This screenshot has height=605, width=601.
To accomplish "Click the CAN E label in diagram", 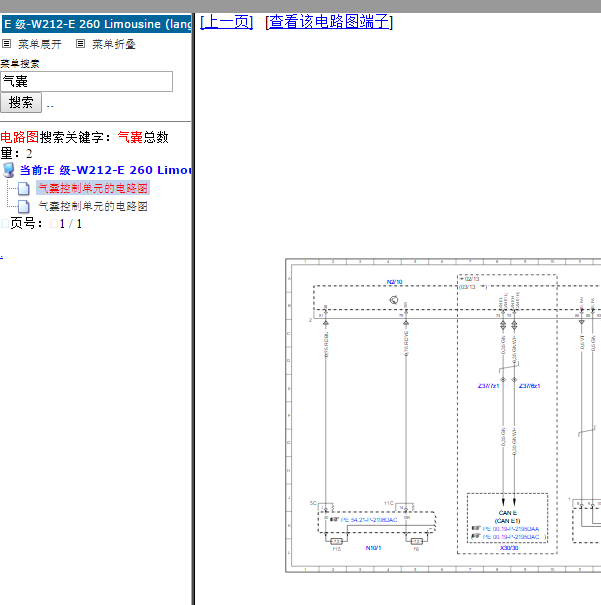I will coord(508,513).
